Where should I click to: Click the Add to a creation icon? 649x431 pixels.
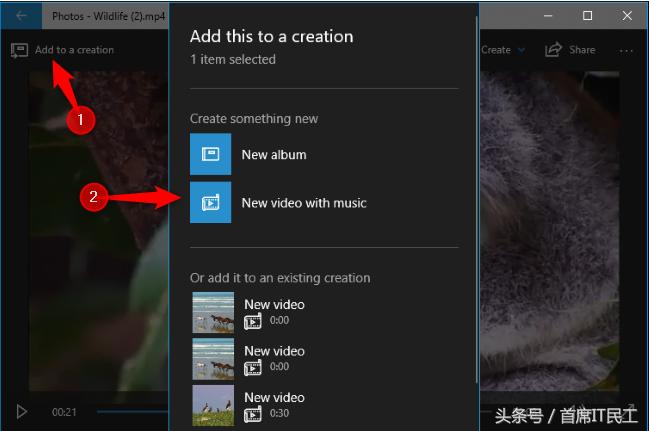[19, 51]
